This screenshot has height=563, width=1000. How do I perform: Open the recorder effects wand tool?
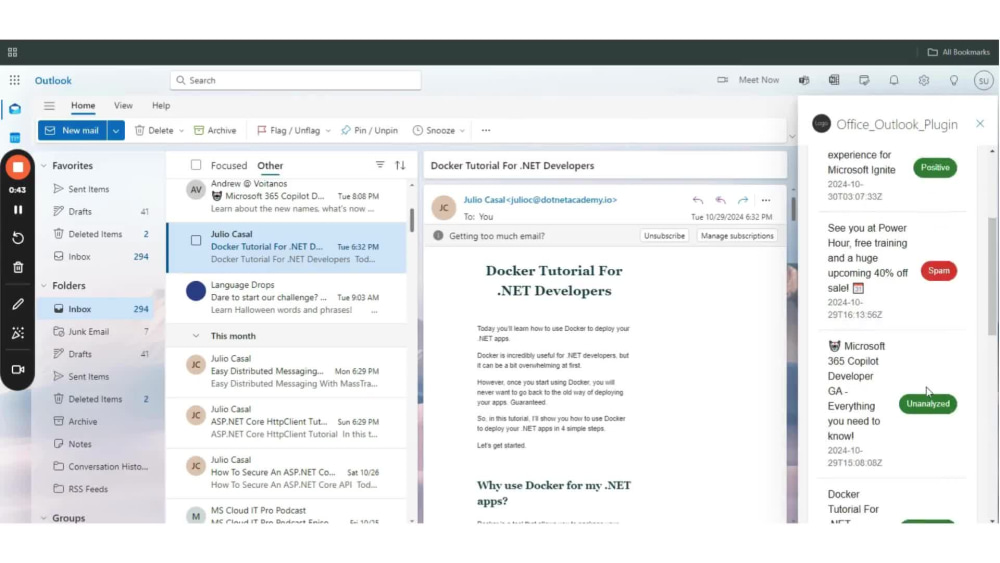[x=18, y=333]
